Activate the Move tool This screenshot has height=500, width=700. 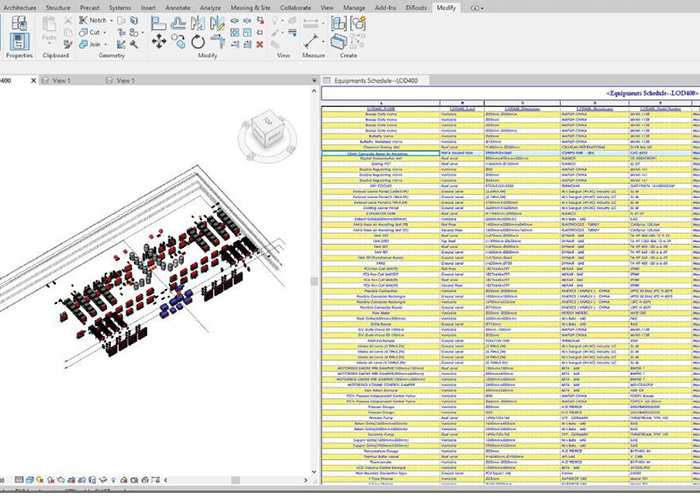[158, 42]
